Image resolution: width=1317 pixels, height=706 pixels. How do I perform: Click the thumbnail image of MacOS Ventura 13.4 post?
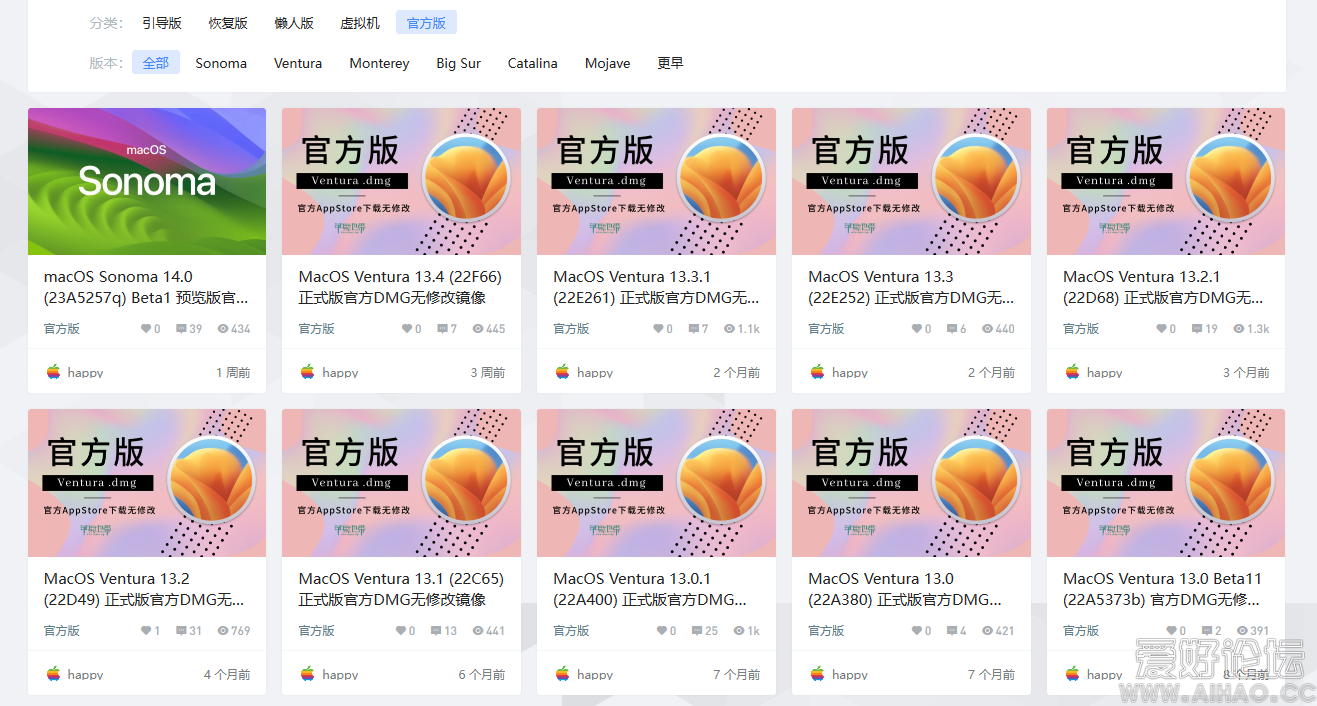click(400, 181)
